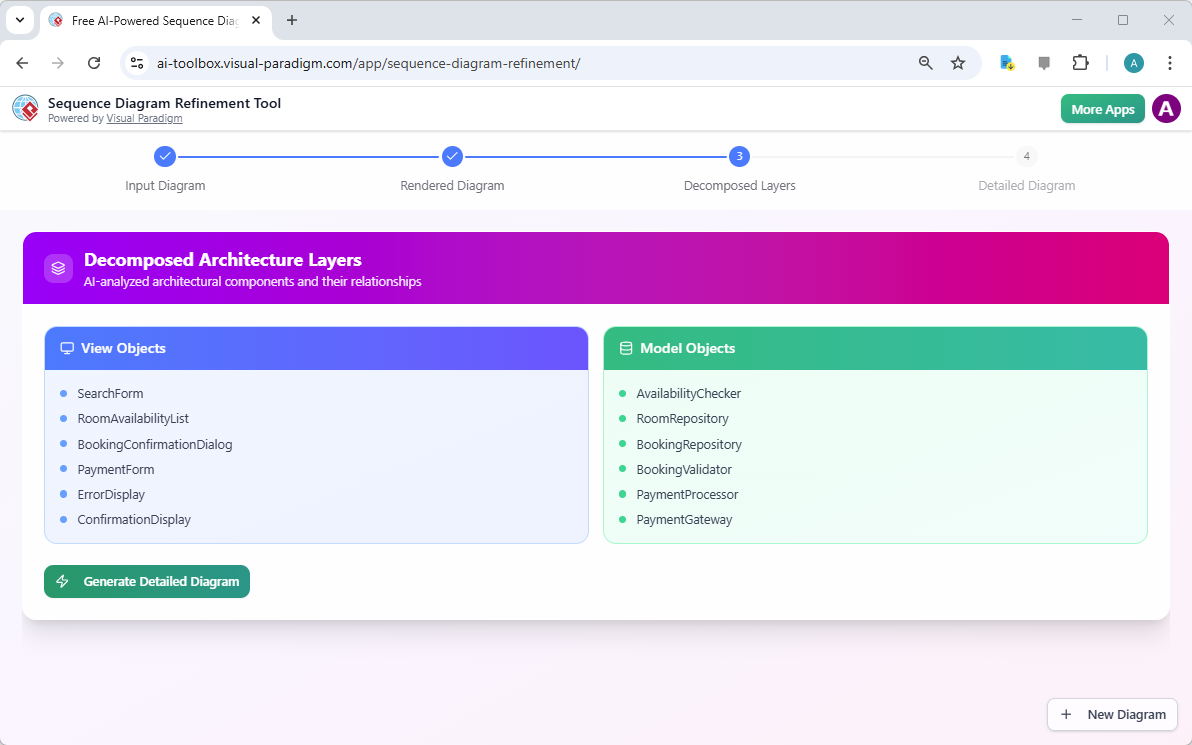Open the user avatar menu
The width and height of the screenshot is (1192, 745).
coord(1166,108)
